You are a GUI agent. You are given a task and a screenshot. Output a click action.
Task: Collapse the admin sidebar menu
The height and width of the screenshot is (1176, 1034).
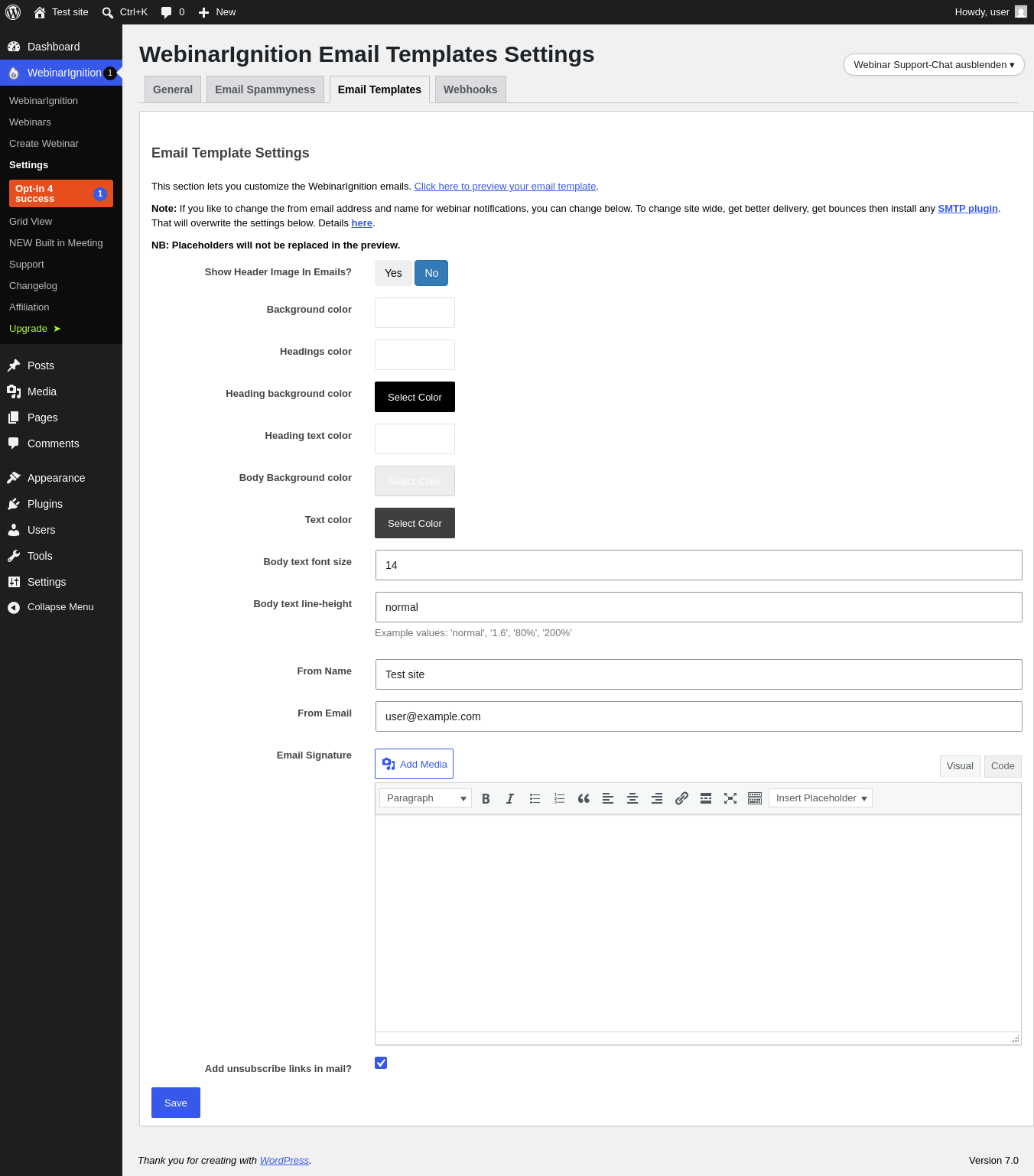[x=61, y=607]
